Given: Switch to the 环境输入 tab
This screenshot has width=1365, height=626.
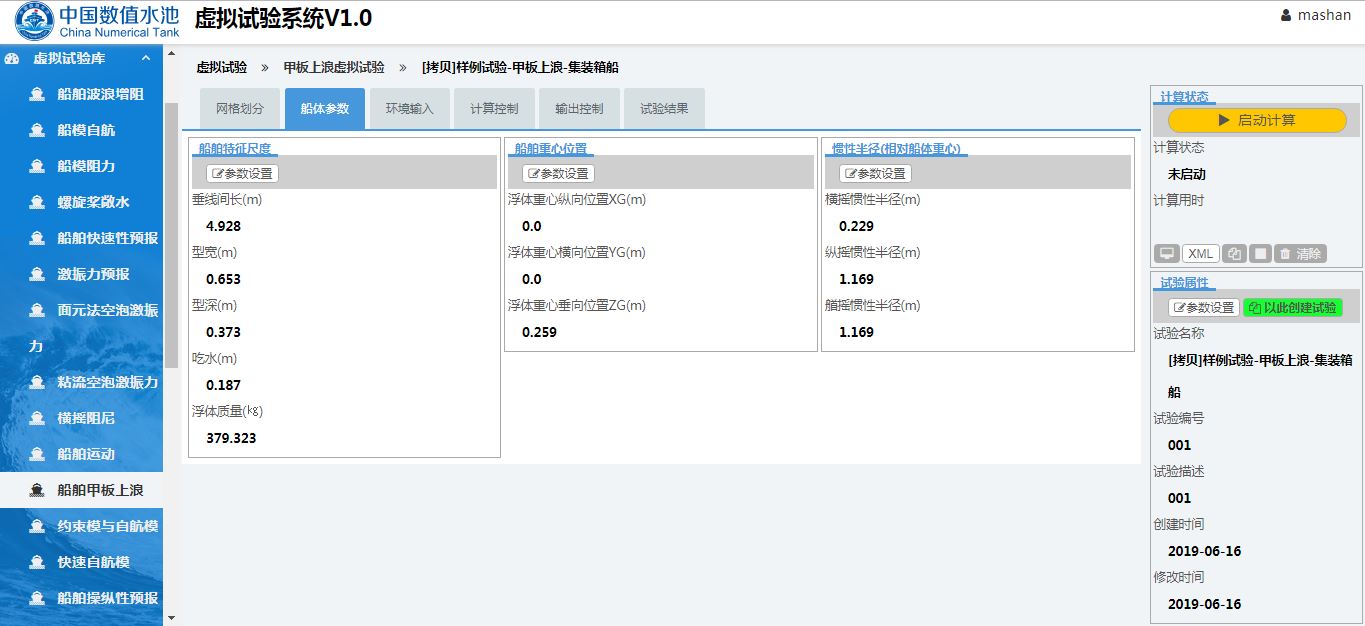Looking at the screenshot, I should coord(410,108).
